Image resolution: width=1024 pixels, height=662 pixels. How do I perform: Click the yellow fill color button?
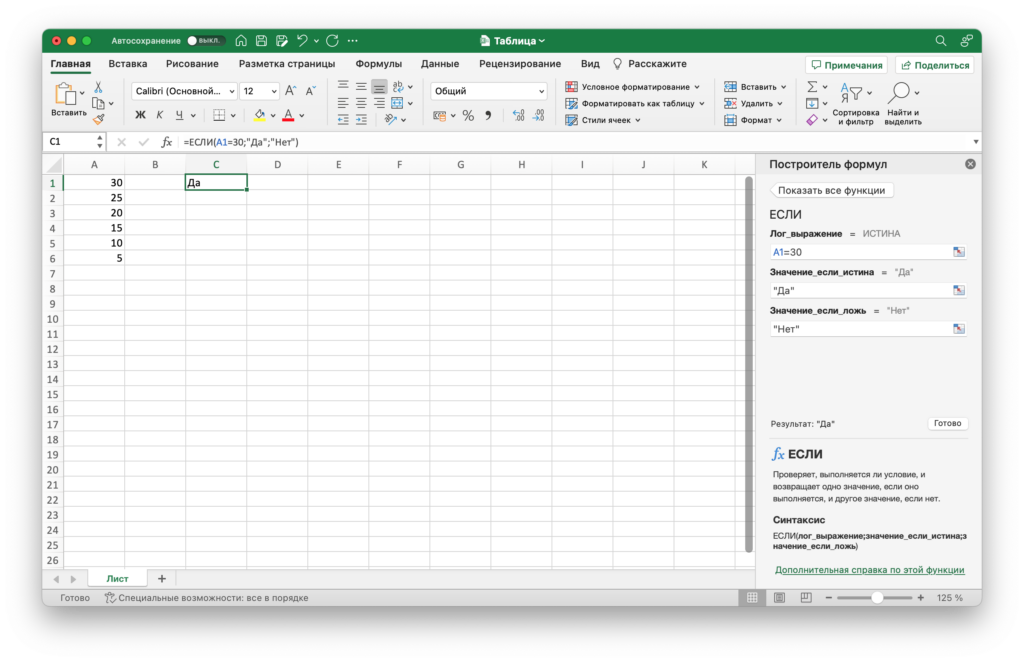click(x=259, y=116)
